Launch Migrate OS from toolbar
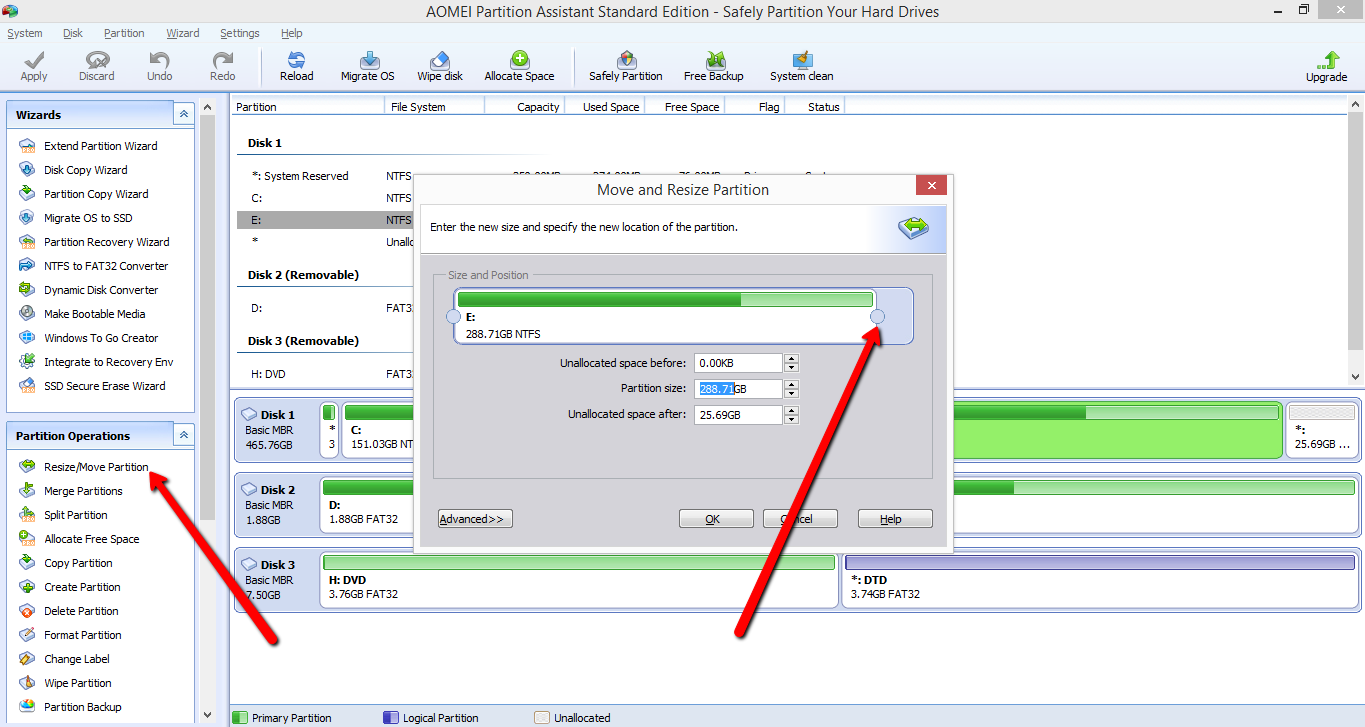 pos(368,67)
